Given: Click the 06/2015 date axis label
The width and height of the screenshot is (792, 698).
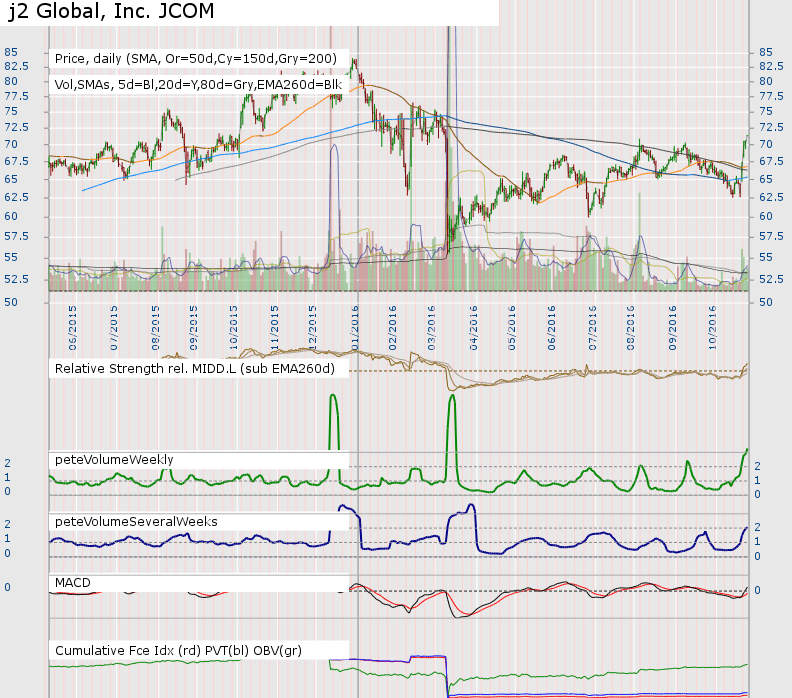Looking at the screenshot, I should [73, 328].
